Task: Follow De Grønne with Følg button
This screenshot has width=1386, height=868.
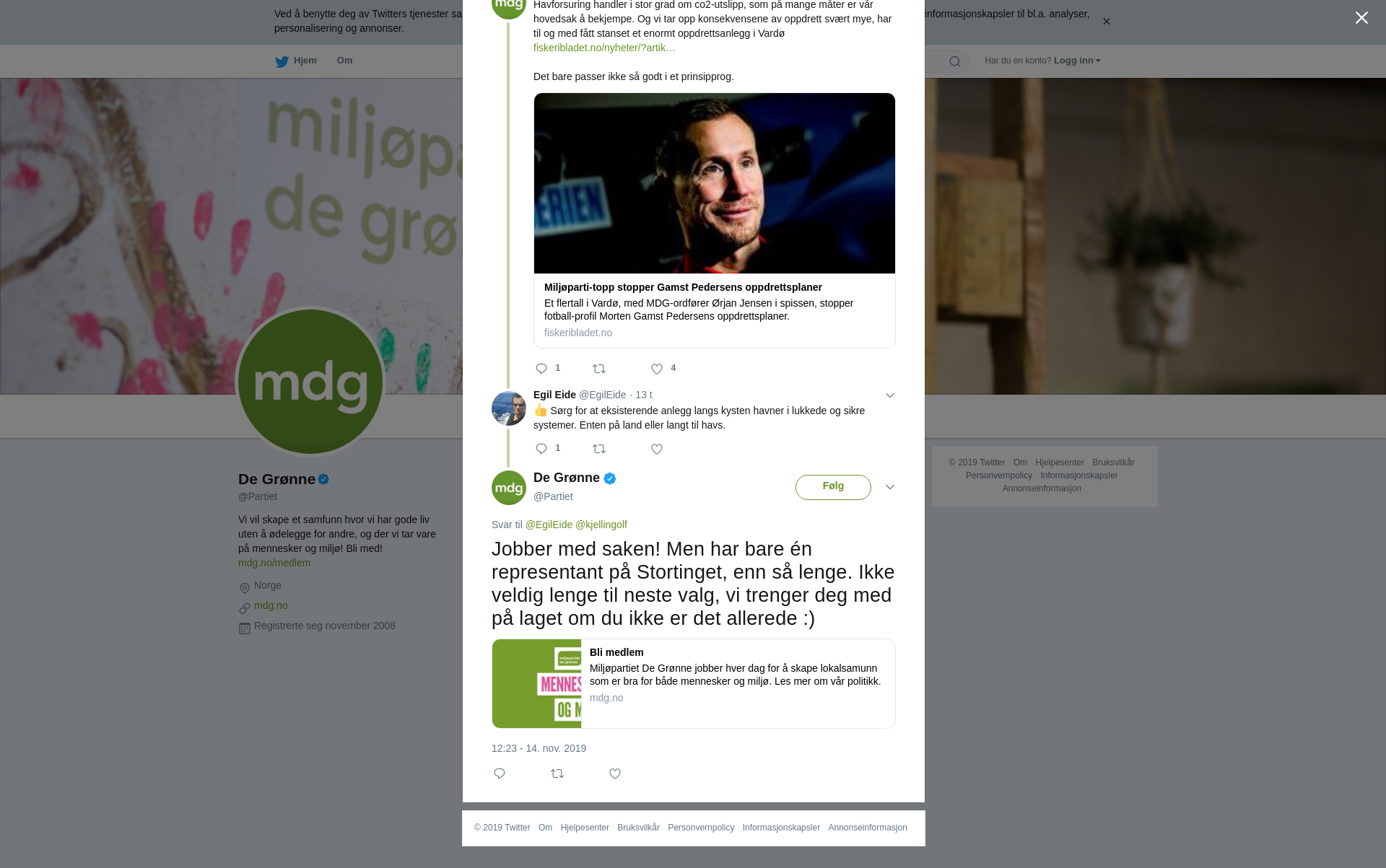Action: [833, 487]
